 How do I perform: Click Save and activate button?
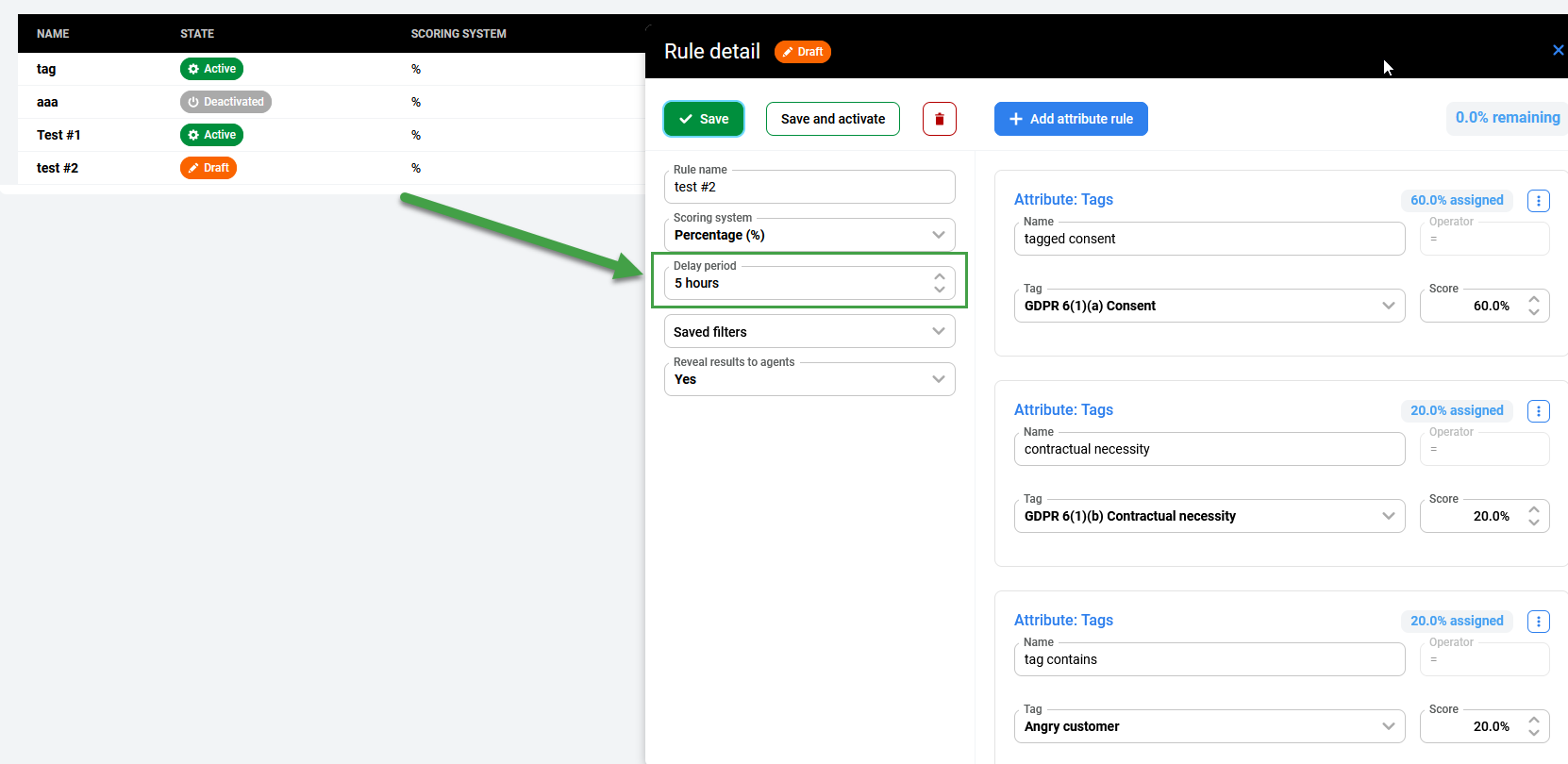click(x=832, y=119)
